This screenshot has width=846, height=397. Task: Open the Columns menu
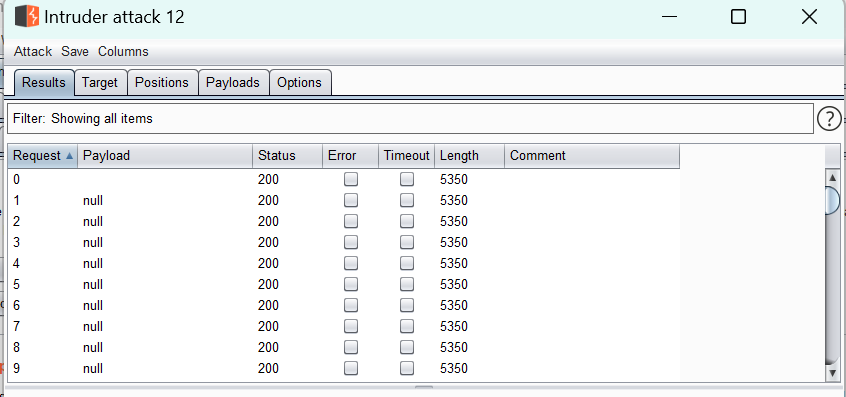(x=123, y=52)
